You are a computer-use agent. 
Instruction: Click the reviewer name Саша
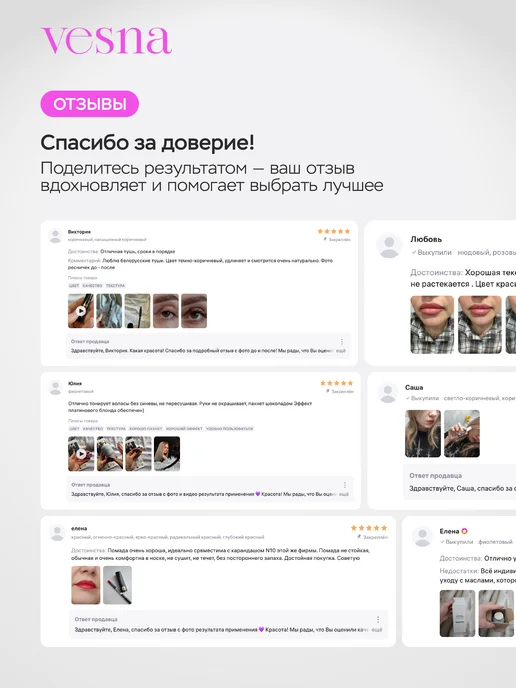[x=414, y=387]
